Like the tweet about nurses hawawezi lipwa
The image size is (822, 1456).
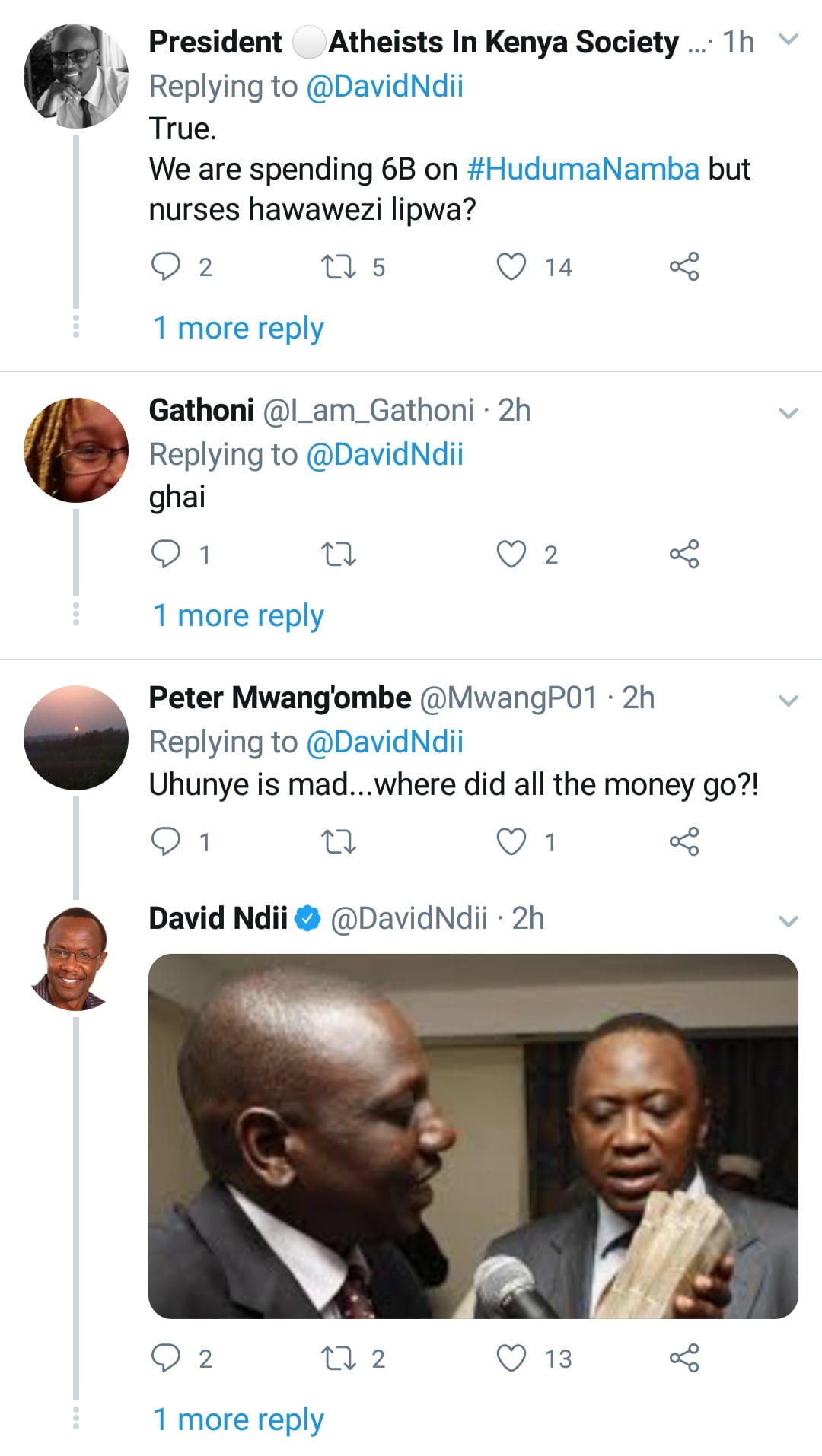point(511,267)
